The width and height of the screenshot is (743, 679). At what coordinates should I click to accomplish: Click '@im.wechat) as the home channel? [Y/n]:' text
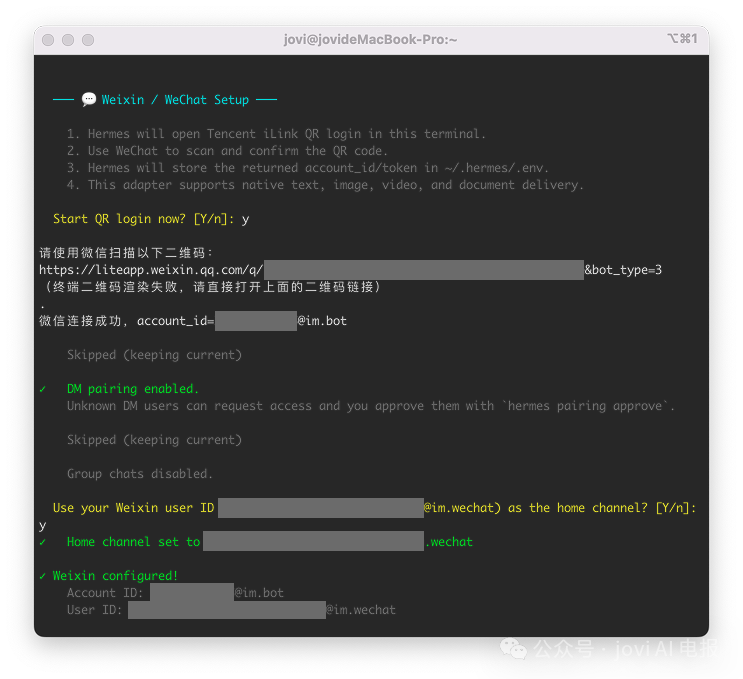click(560, 508)
